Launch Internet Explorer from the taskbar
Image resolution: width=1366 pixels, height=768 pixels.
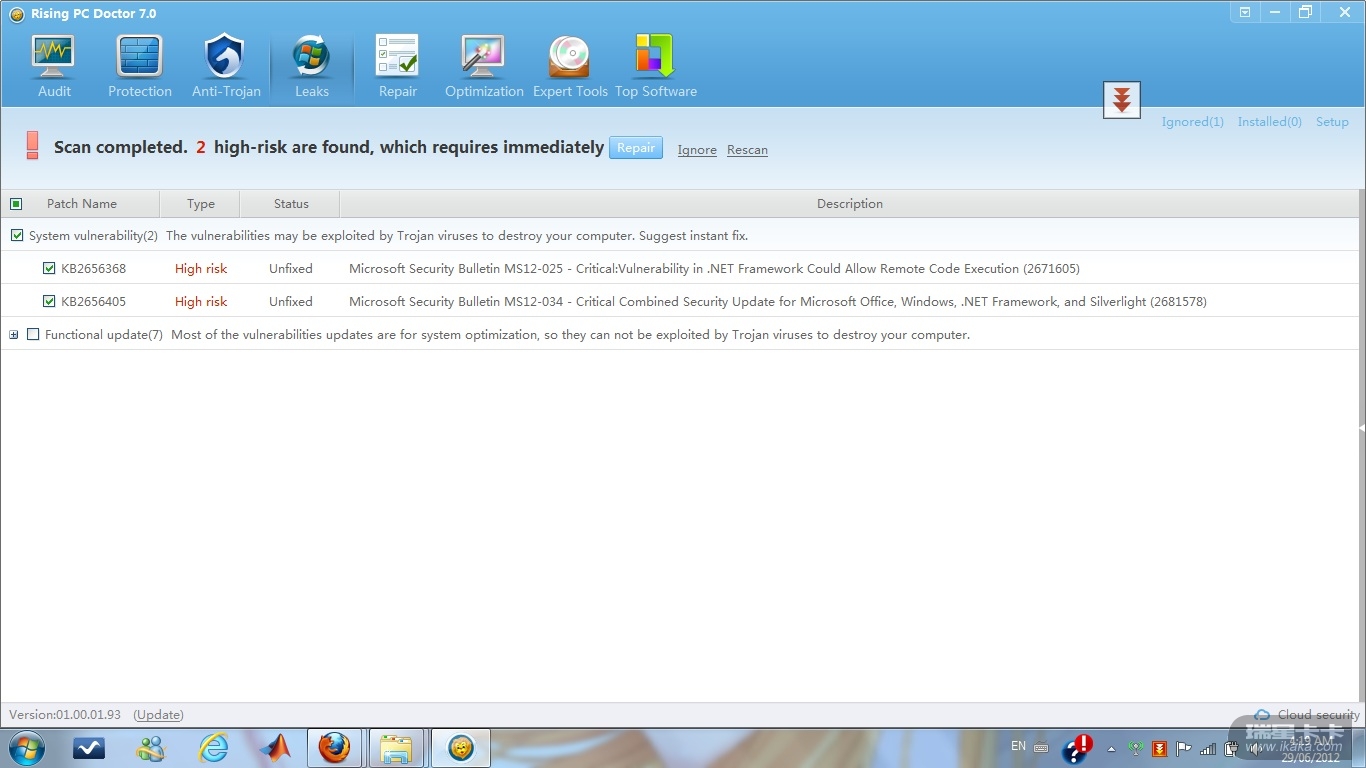(x=213, y=748)
